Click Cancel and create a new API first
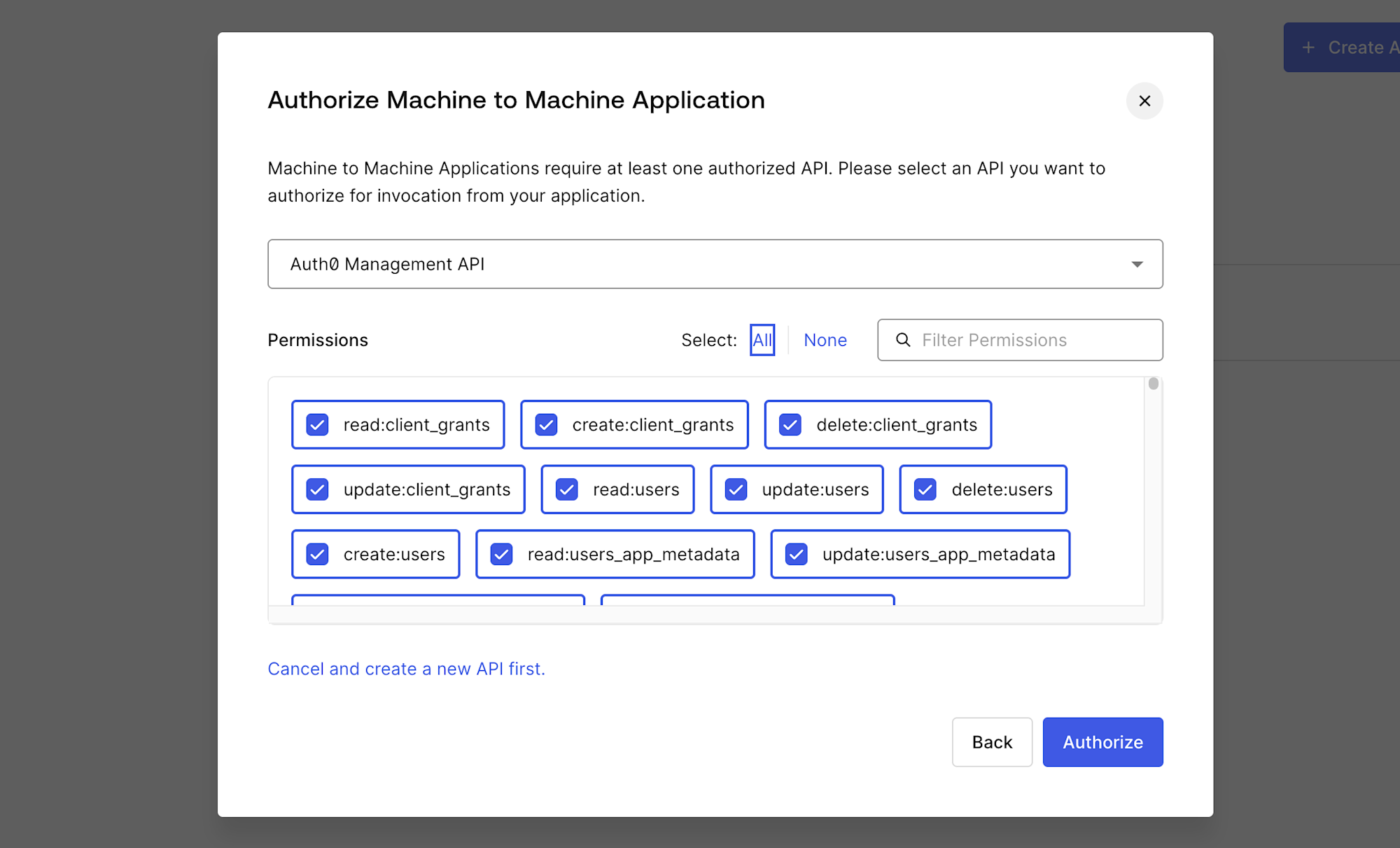This screenshot has height=848, width=1400. (x=406, y=669)
